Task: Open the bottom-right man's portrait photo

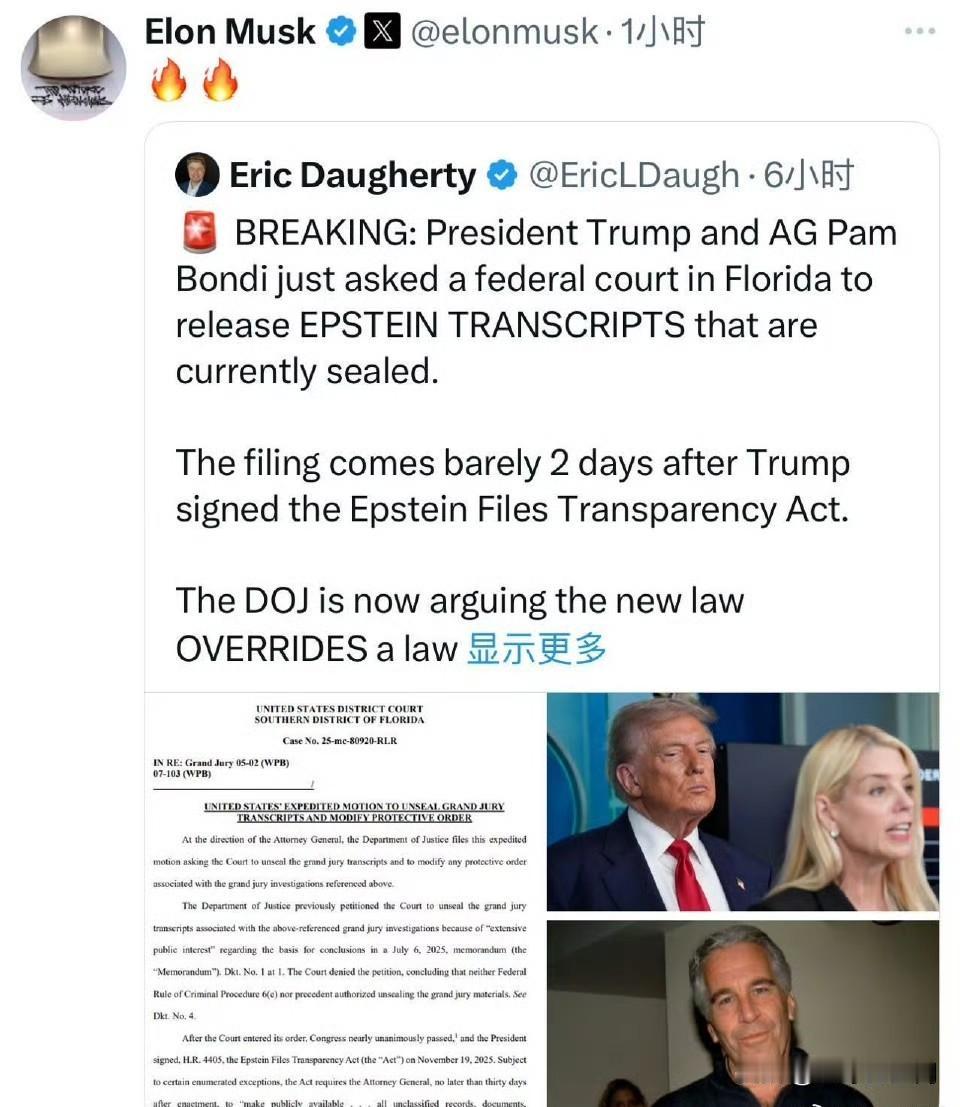Action: tap(743, 1014)
